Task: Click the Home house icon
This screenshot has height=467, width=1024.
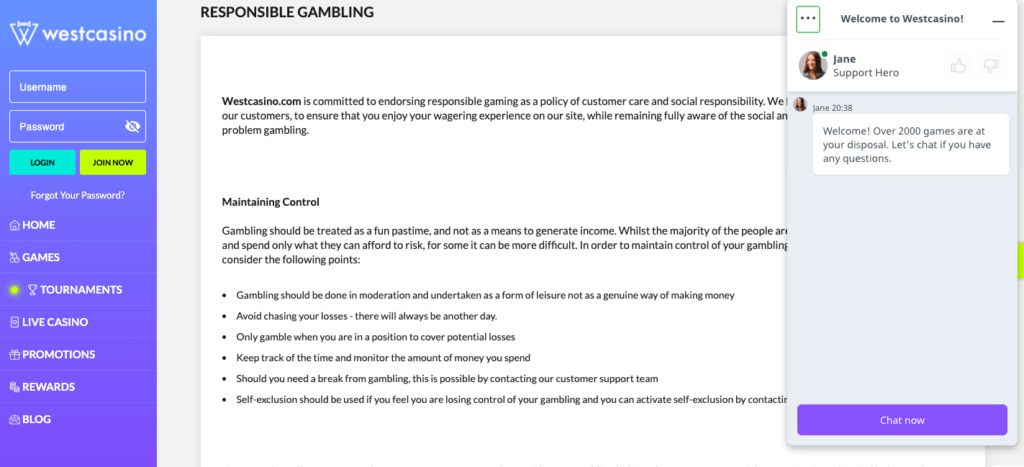Action: pos(14,225)
